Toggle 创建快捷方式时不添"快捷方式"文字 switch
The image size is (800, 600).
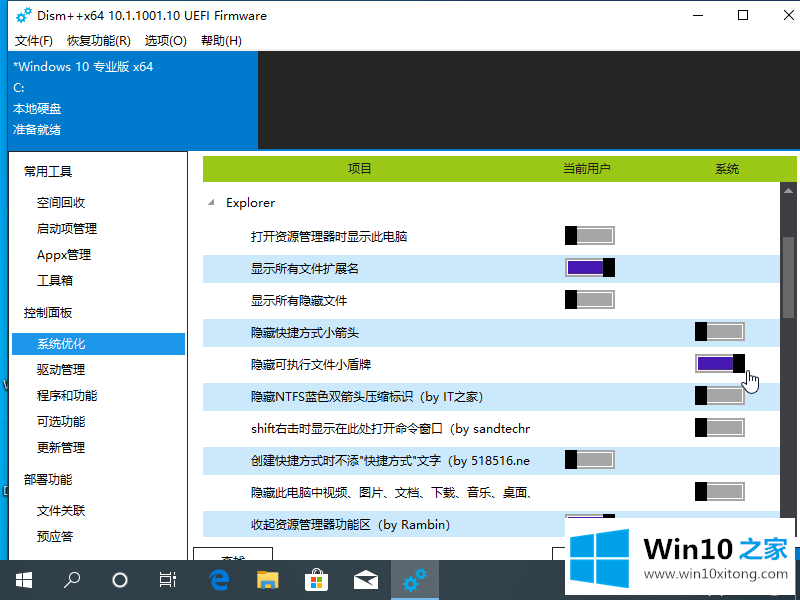pos(590,460)
